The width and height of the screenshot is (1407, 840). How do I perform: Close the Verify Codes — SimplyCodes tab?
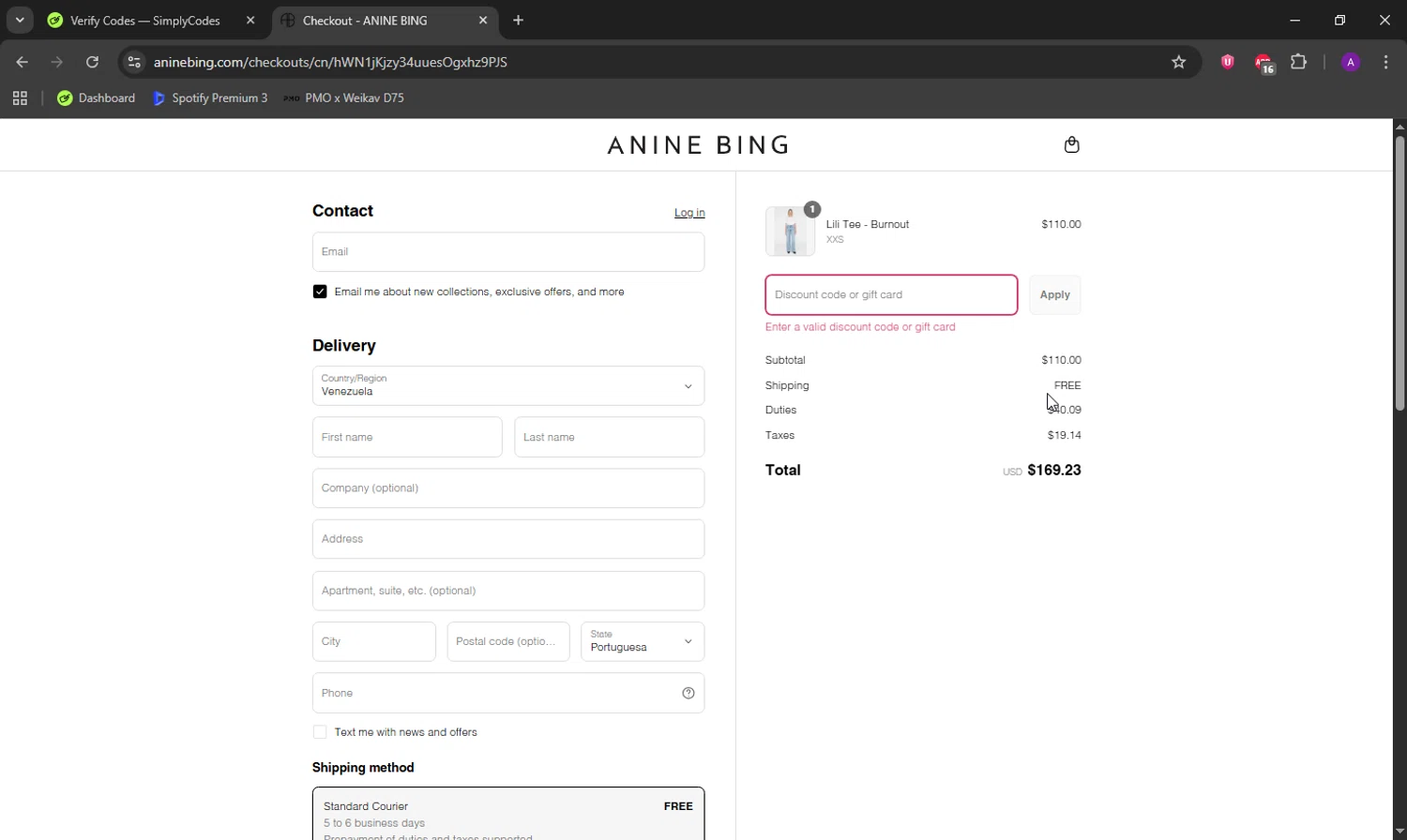(x=250, y=20)
